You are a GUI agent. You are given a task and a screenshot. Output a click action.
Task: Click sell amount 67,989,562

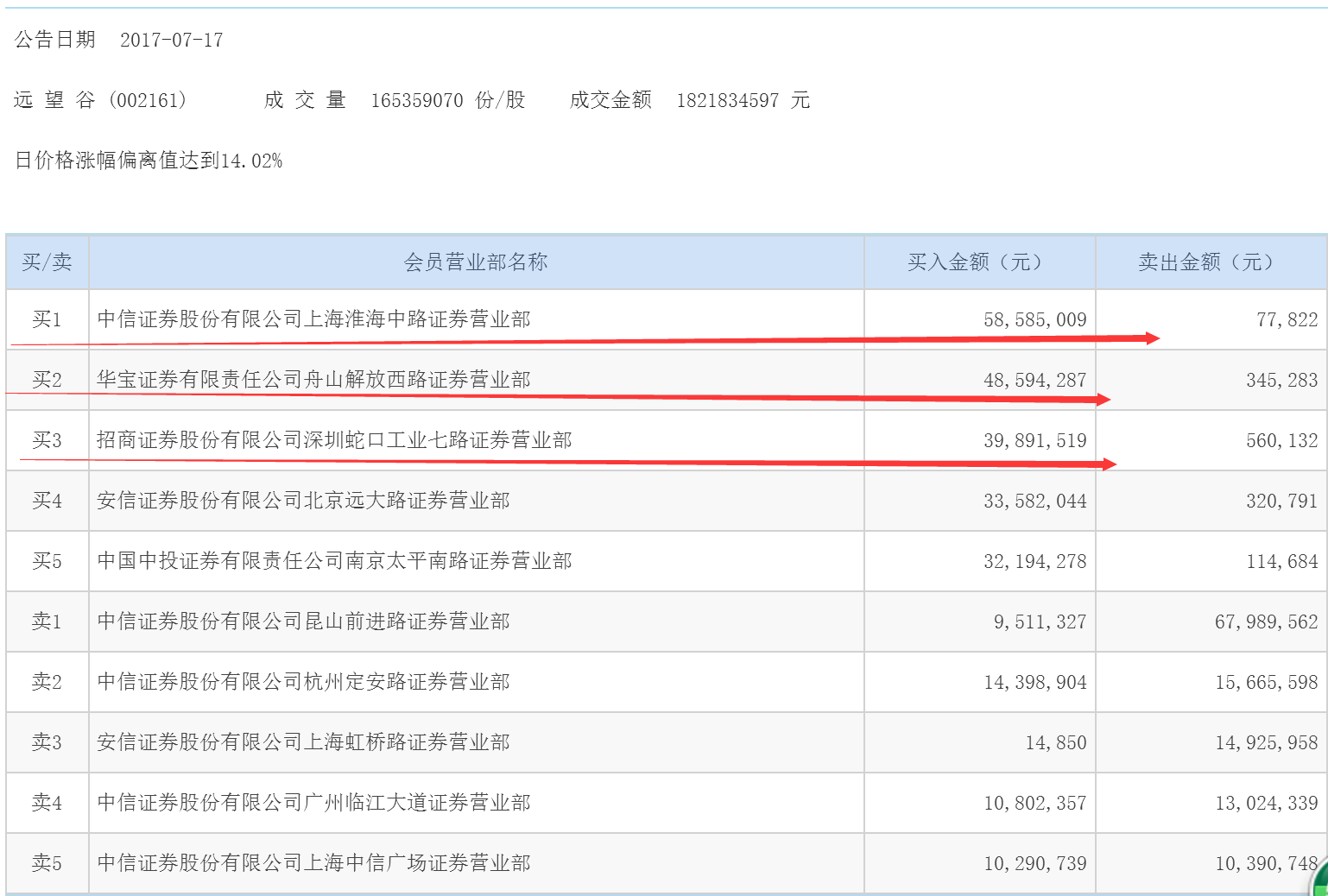(1266, 622)
